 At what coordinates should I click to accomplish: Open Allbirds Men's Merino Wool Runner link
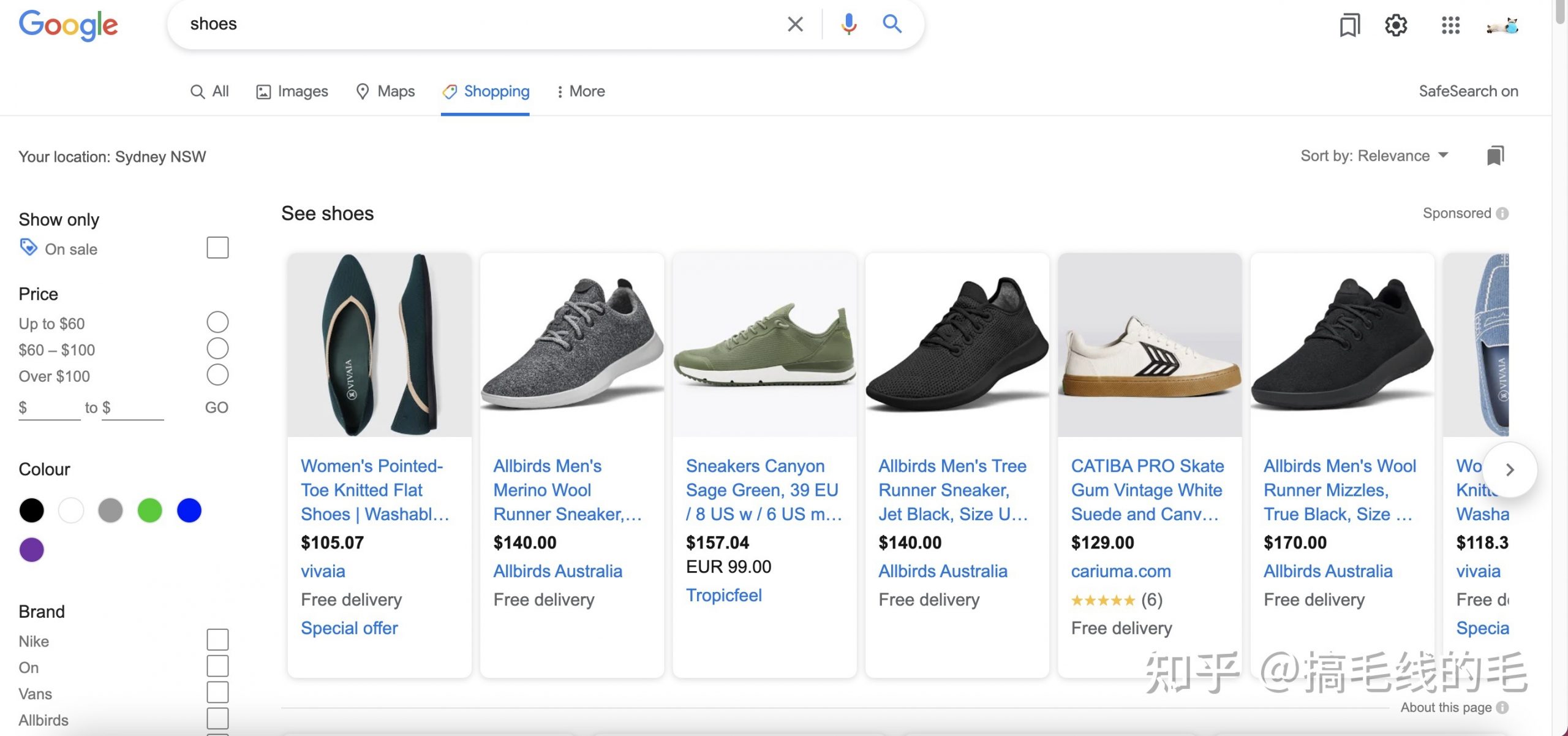coord(567,490)
